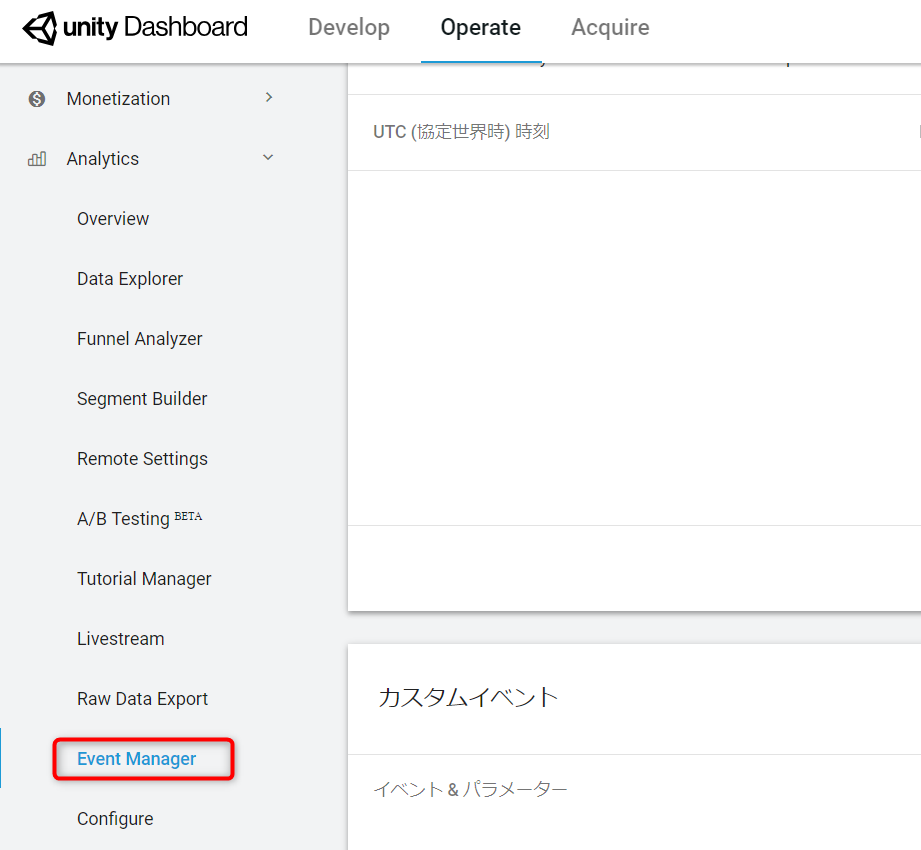The width and height of the screenshot is (921, 850).
Task: Click the イベント & パラメーター column header
Action: [x=470, y=789]
